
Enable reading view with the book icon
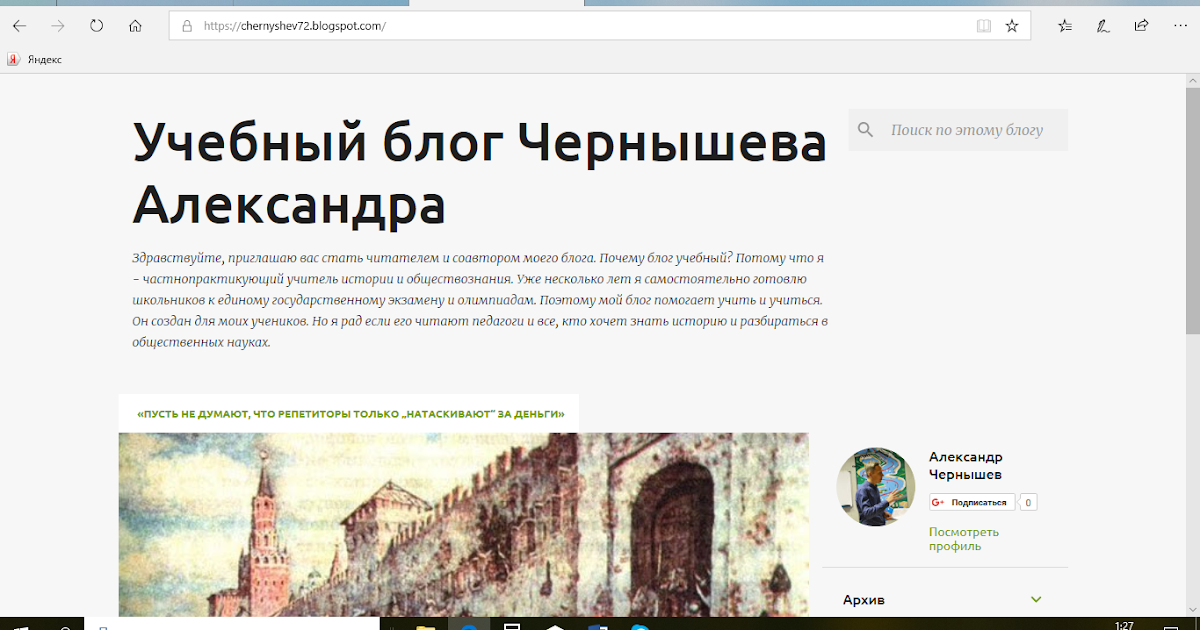(x=984, y=26)
